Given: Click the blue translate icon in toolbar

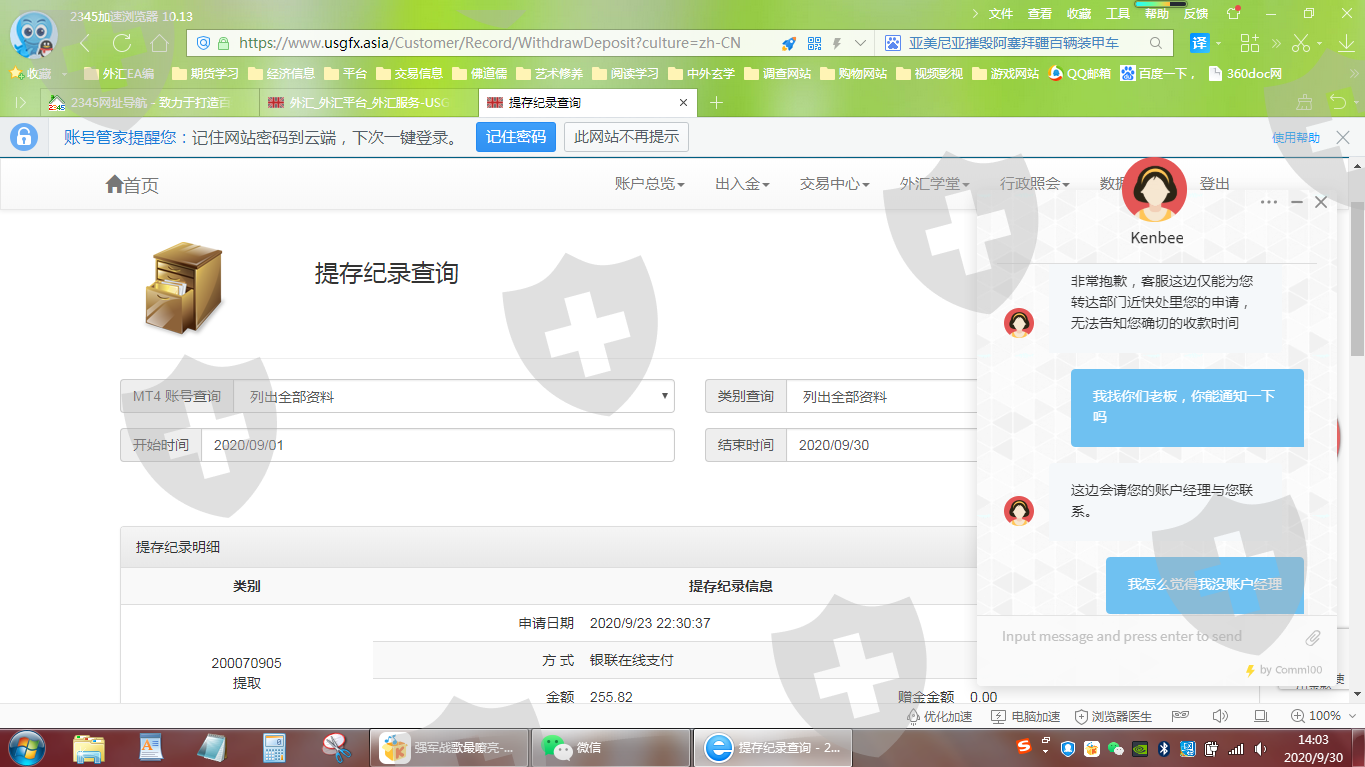Looking at the screenshot, I should (1199, 43).
